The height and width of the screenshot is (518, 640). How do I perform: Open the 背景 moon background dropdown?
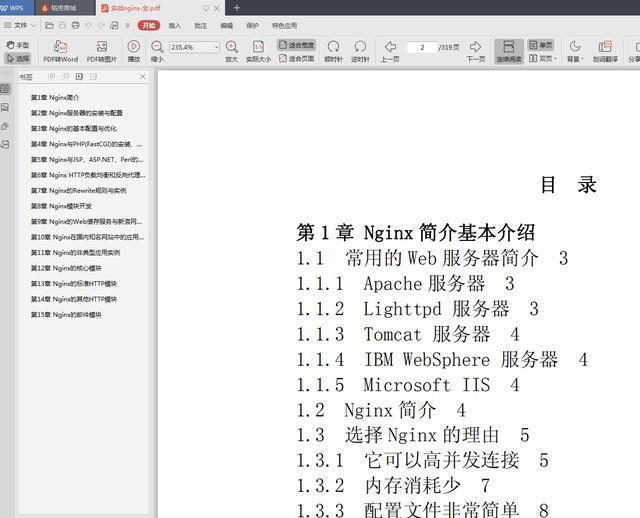click(x=575, y=51)
